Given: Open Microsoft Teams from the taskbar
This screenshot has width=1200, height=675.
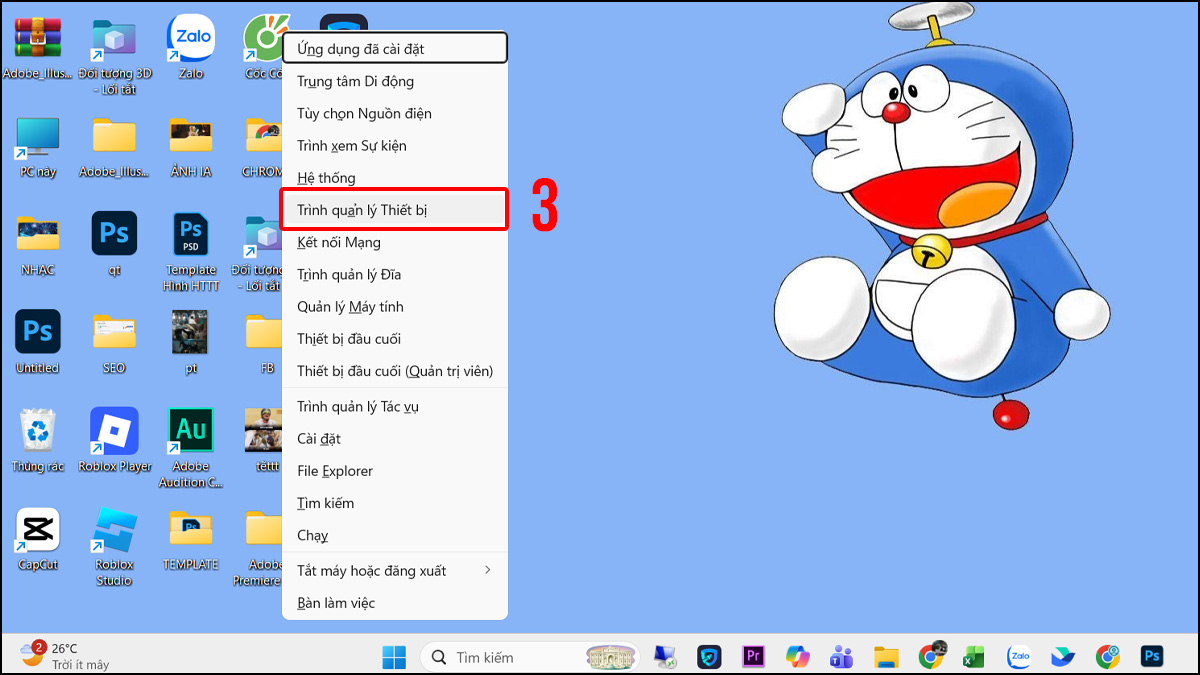Looking at the screenshot, I should 840,657.
